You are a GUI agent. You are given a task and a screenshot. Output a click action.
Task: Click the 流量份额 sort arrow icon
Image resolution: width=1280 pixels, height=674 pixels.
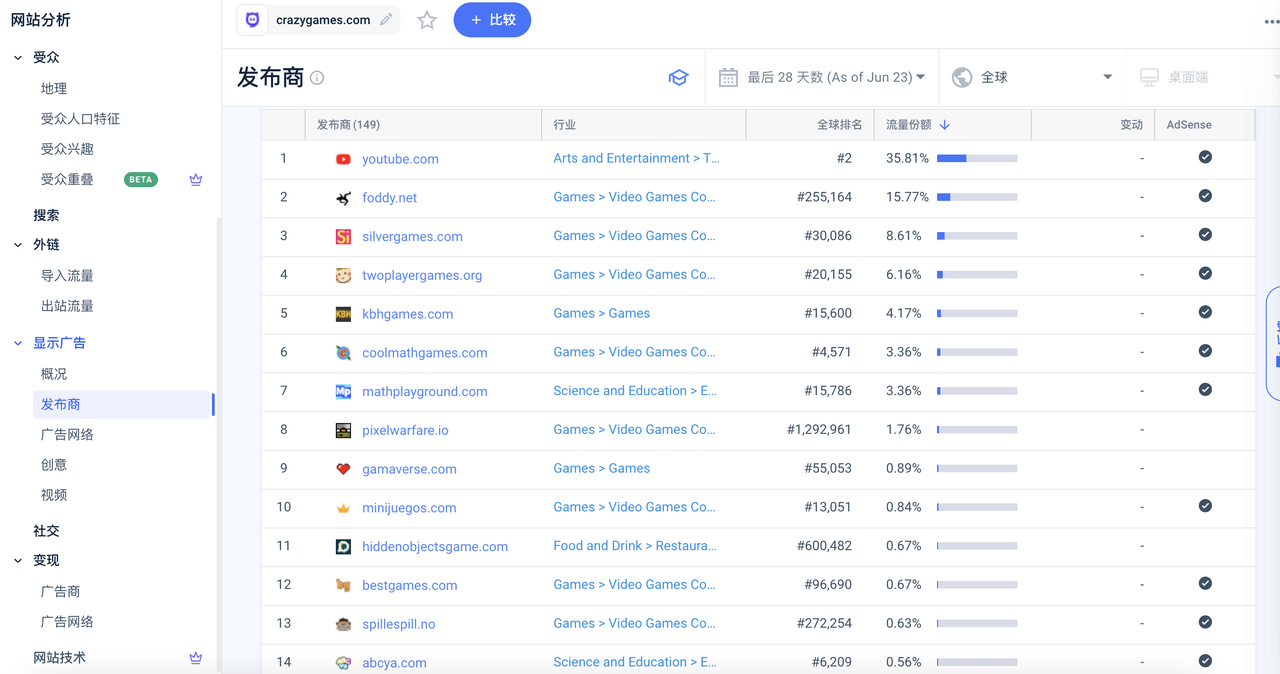[x=945, y=125]
